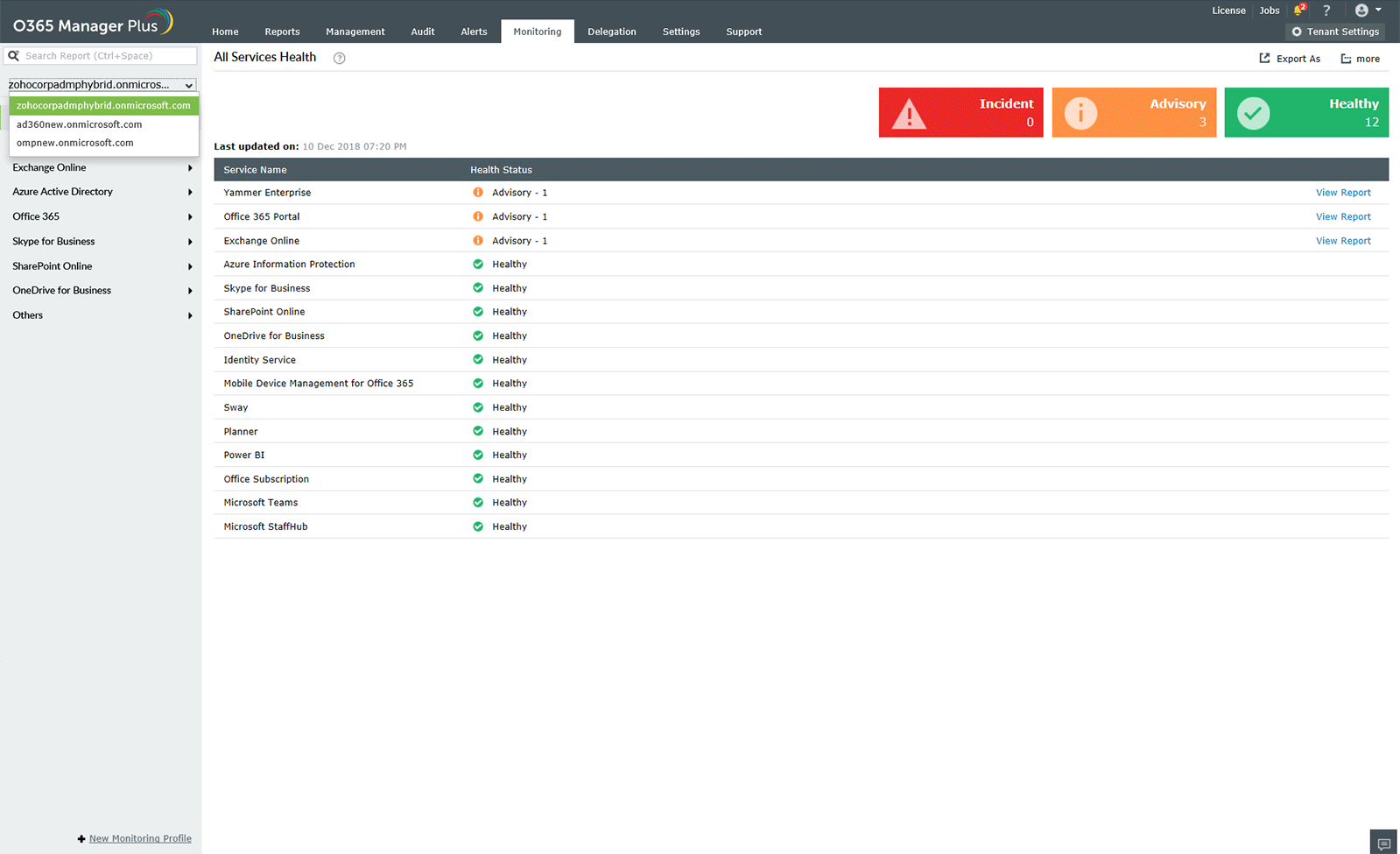Click the help icon beside All Services Health
The height and width of the screenshot is (854, 1400).
click(x=339, y=58)
